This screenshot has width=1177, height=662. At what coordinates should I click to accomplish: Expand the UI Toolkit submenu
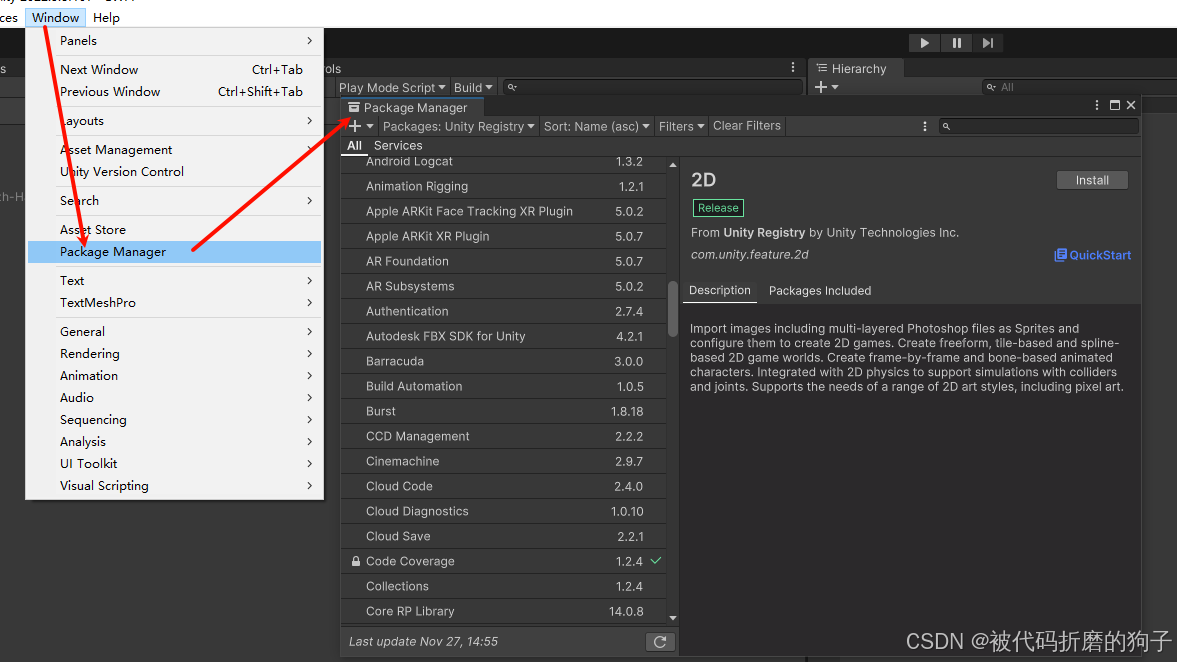(x=174, y=464)
